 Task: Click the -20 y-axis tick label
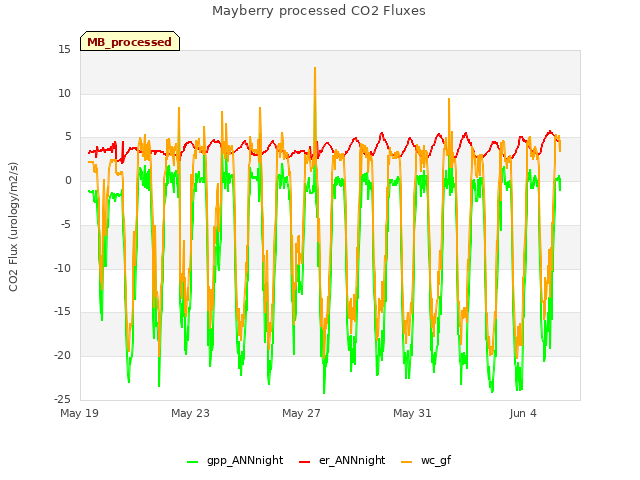pos(63,356)
